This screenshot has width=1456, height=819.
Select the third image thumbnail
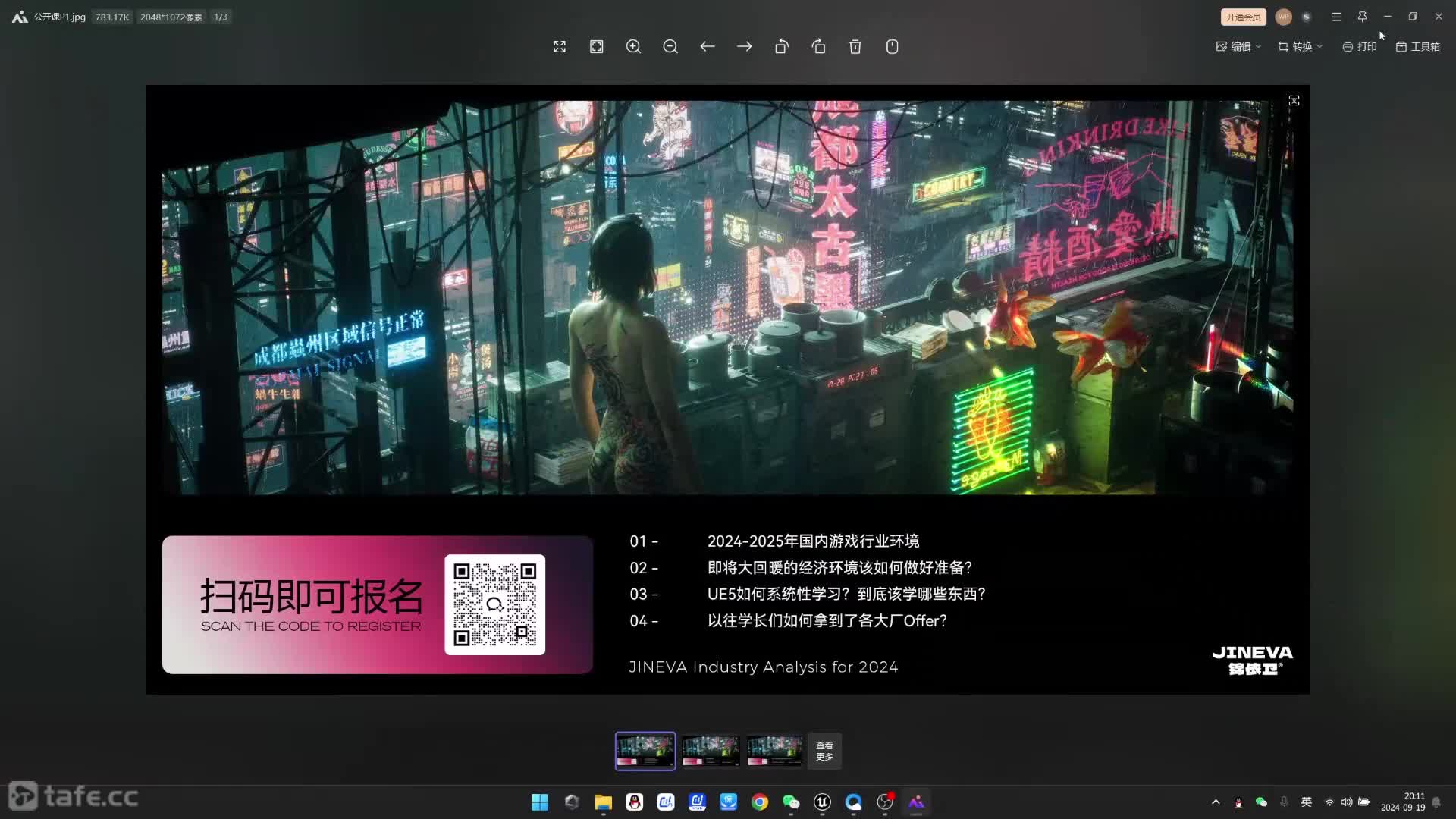point(774,751)
